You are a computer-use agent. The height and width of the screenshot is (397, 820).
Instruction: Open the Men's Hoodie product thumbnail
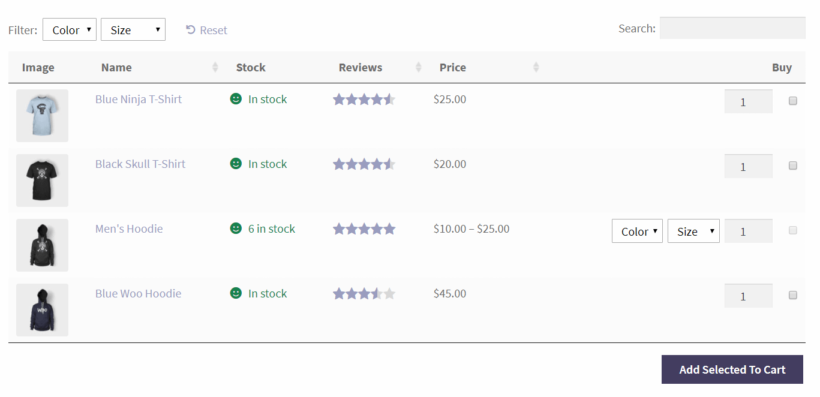click(x=42, y=245)
